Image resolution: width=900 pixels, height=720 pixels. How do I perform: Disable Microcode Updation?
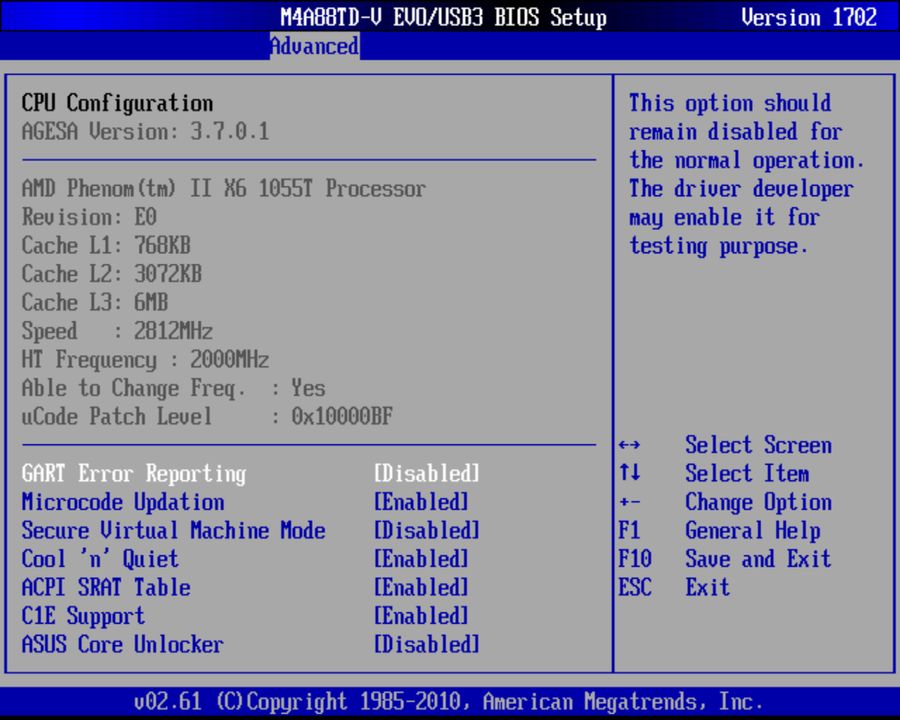coord(423,502)
